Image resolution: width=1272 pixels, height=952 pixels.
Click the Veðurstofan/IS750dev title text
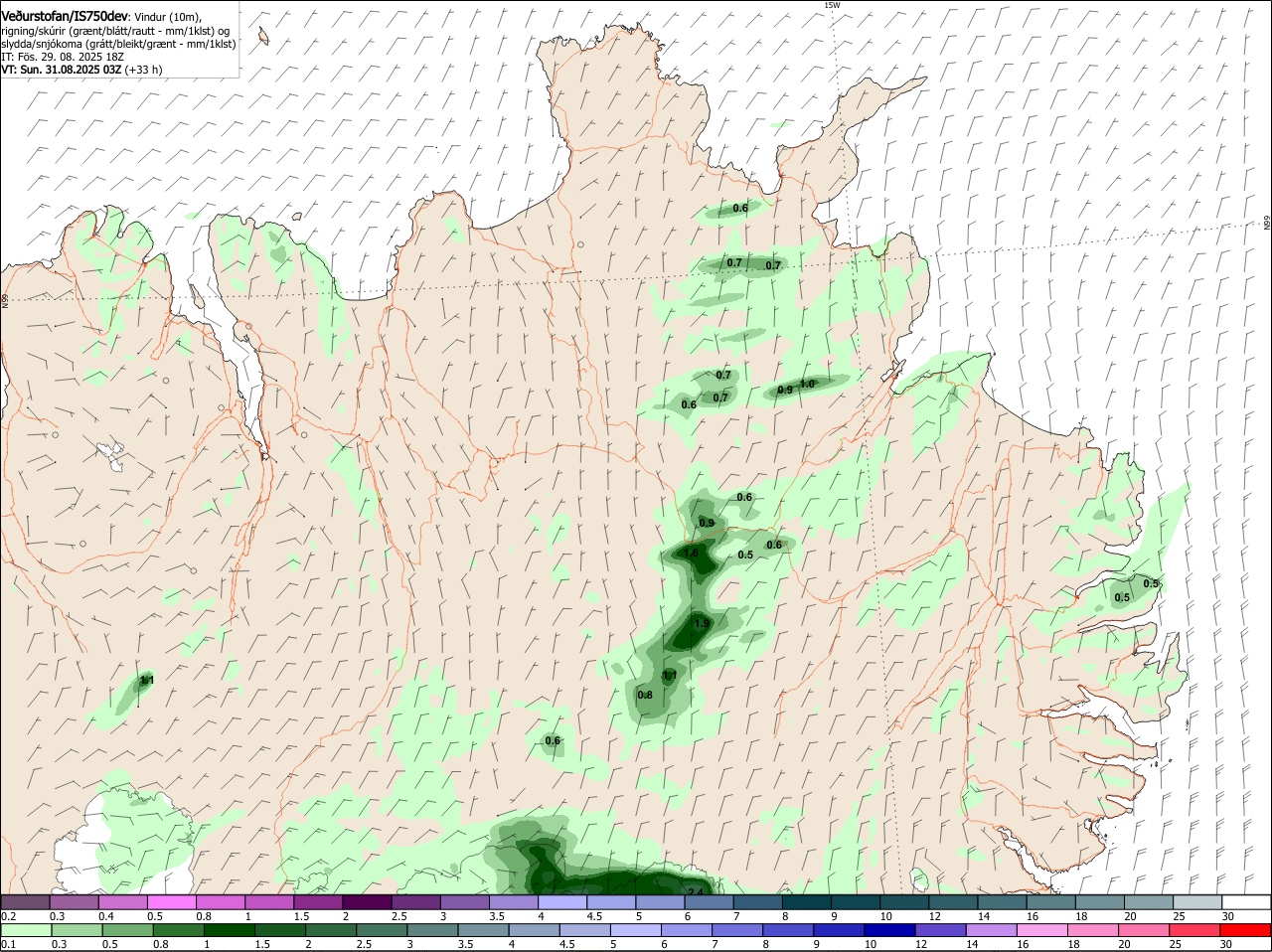(65, 17)
